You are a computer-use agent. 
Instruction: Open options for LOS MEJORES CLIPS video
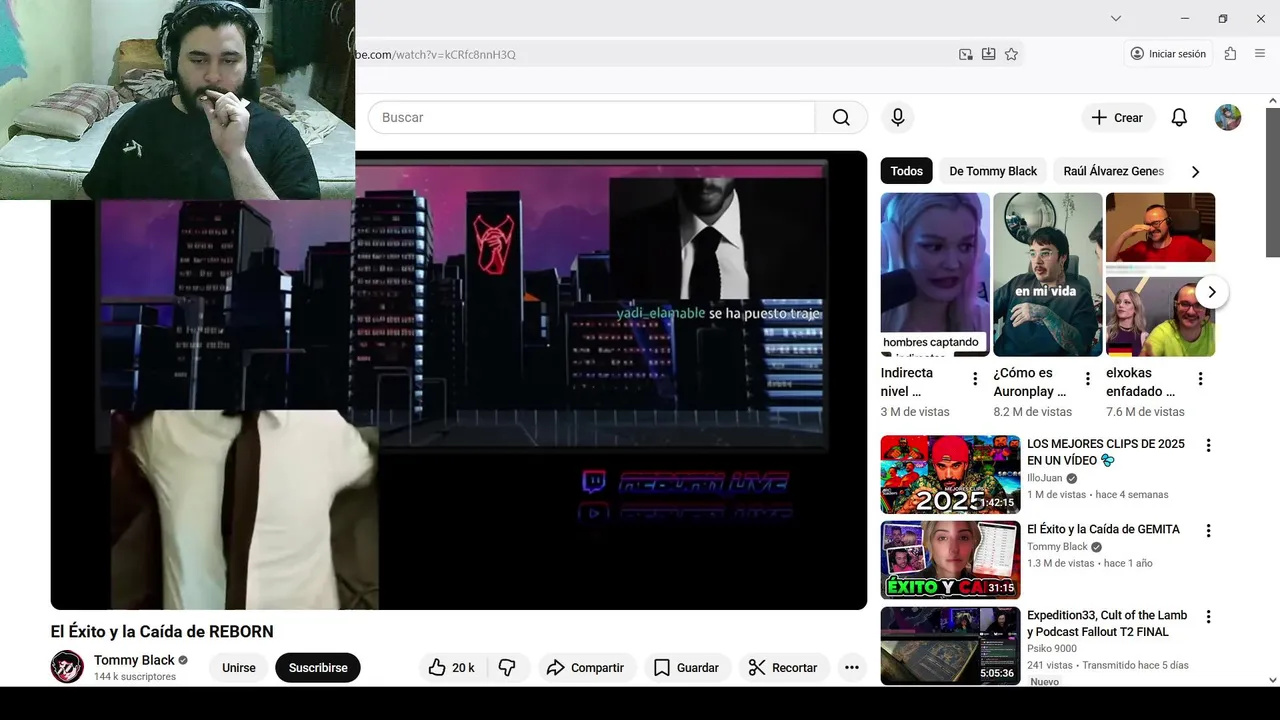pyautogui.click(x=1208, y=445)
